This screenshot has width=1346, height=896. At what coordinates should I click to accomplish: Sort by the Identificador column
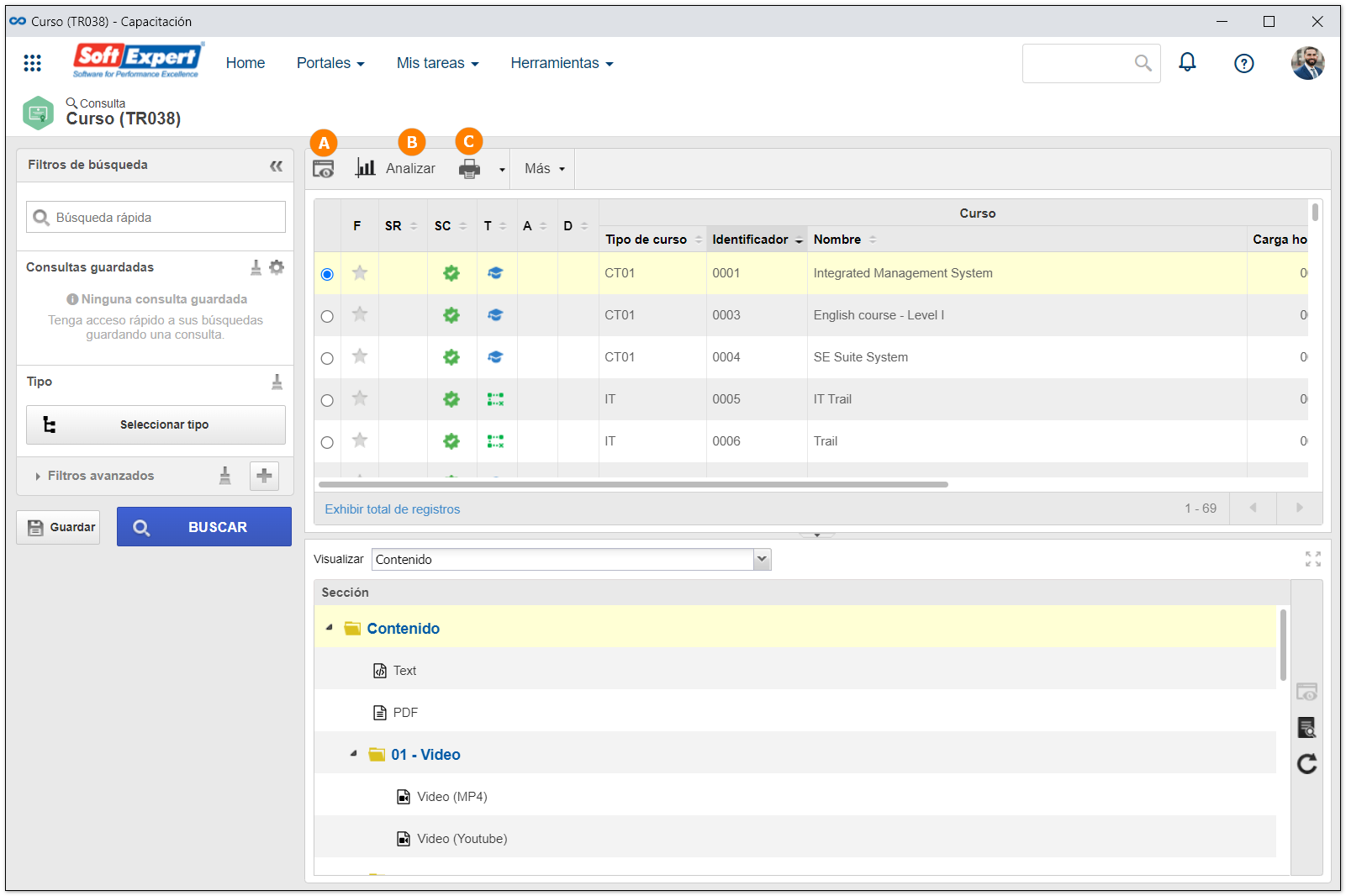point(757,240)
